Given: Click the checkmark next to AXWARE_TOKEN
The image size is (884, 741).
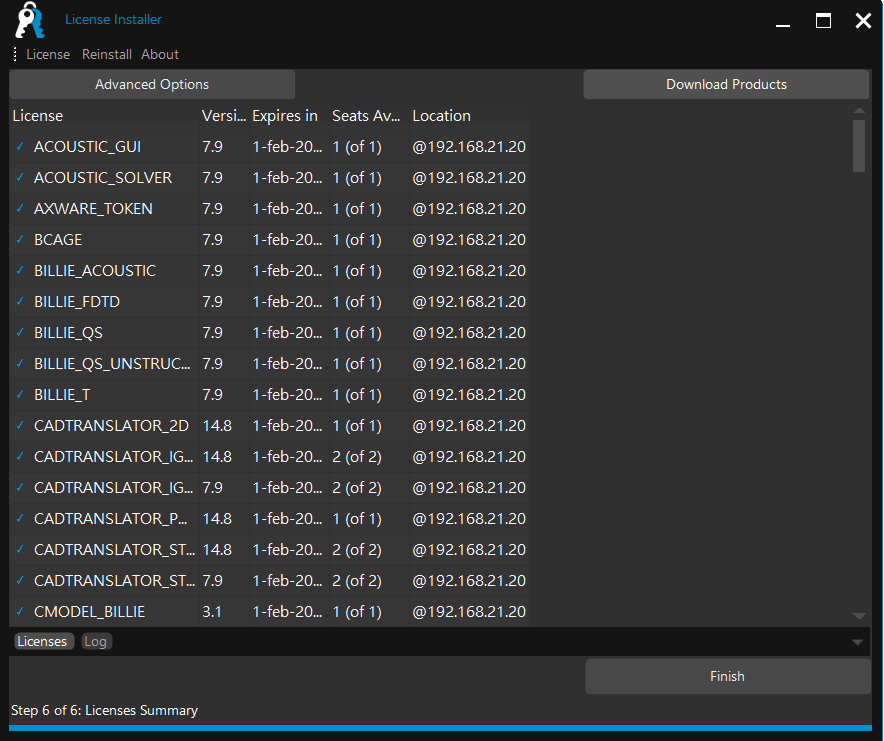Looking at the screenshot, I should (20, 209).
